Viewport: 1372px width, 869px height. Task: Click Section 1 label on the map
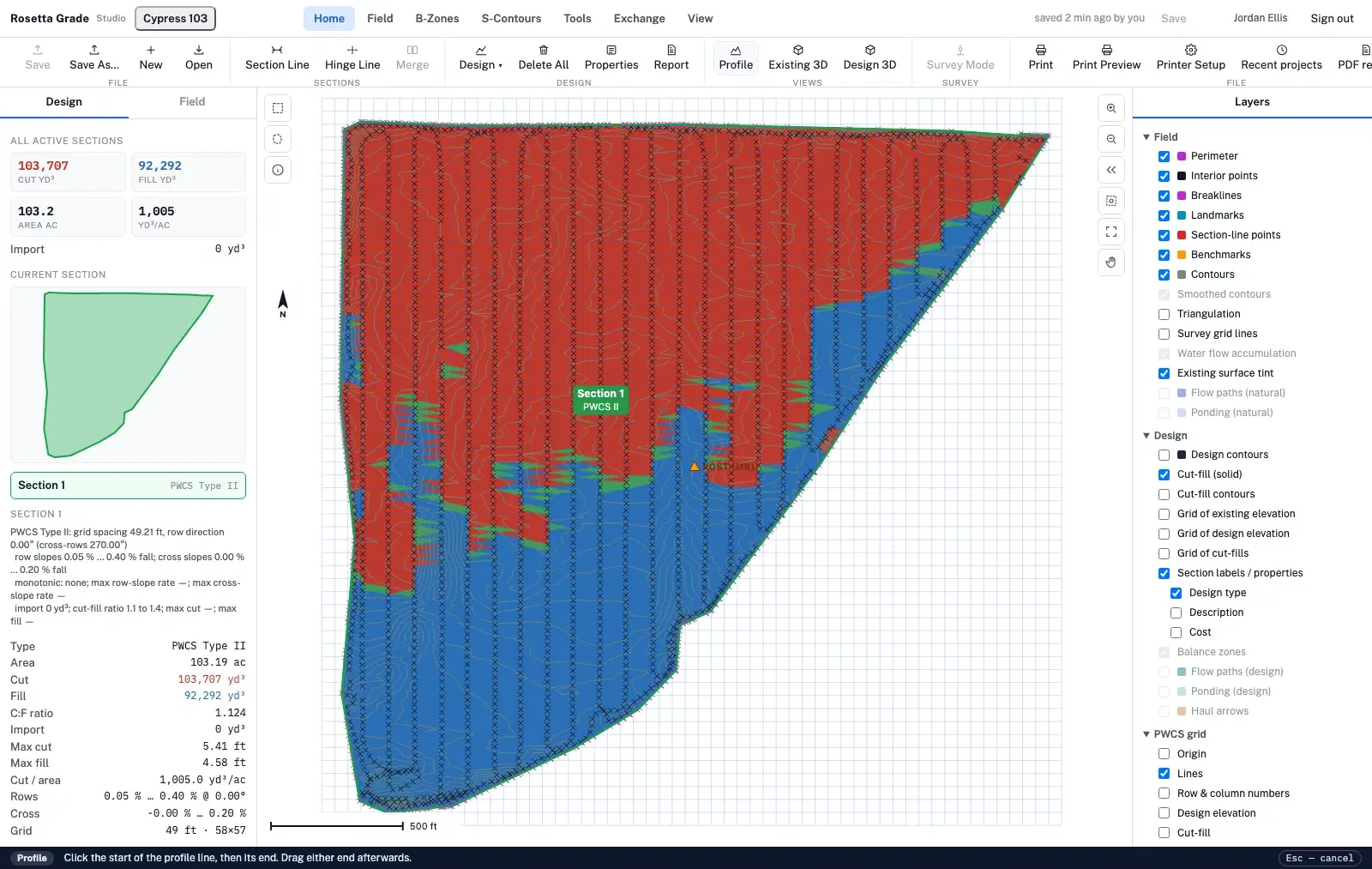[600, 400]
